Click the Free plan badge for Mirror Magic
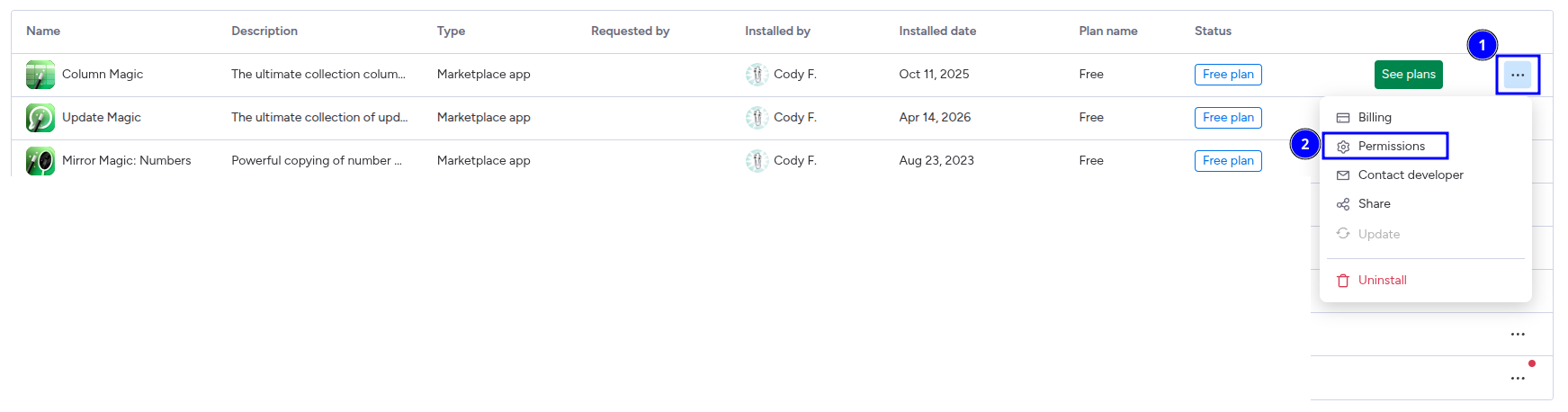The height and width of the screenshot is (412, 1568). coord(1228,161)
